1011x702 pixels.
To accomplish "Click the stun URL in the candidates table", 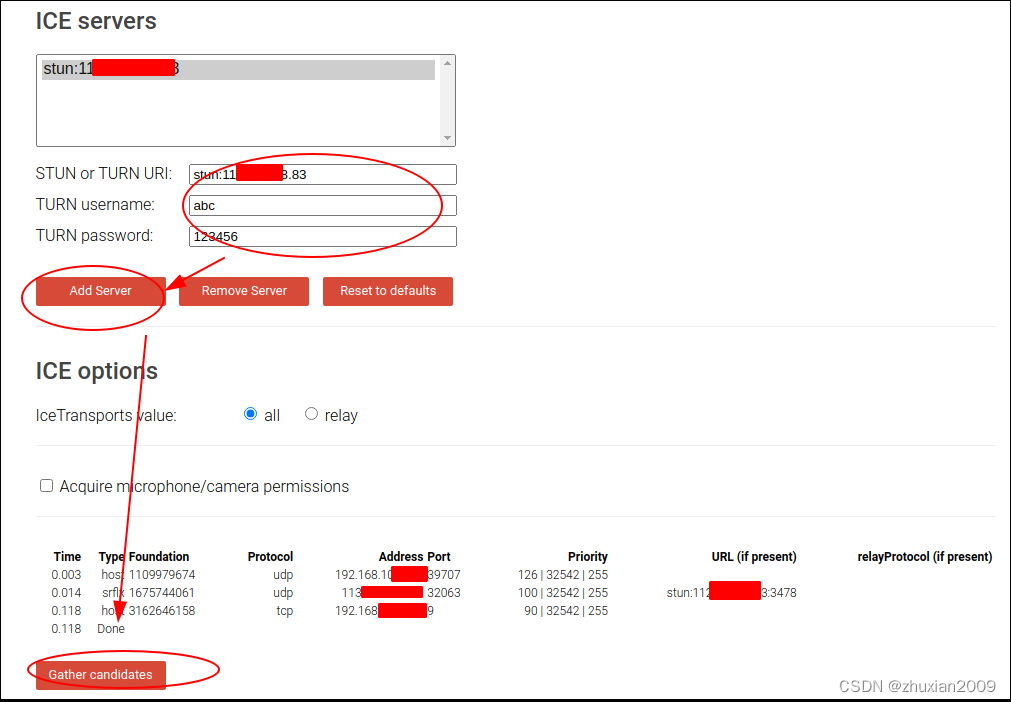I will tap(730, 592).
